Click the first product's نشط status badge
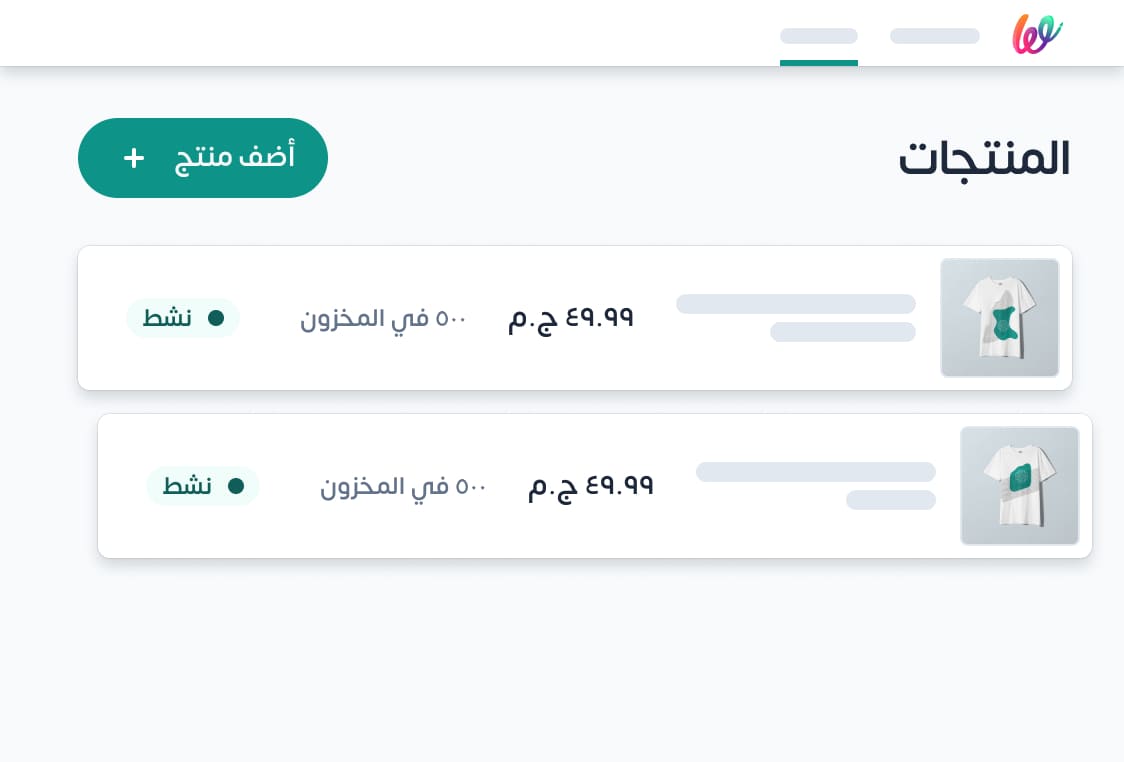 pyautogui.click(x=183, y=318)
